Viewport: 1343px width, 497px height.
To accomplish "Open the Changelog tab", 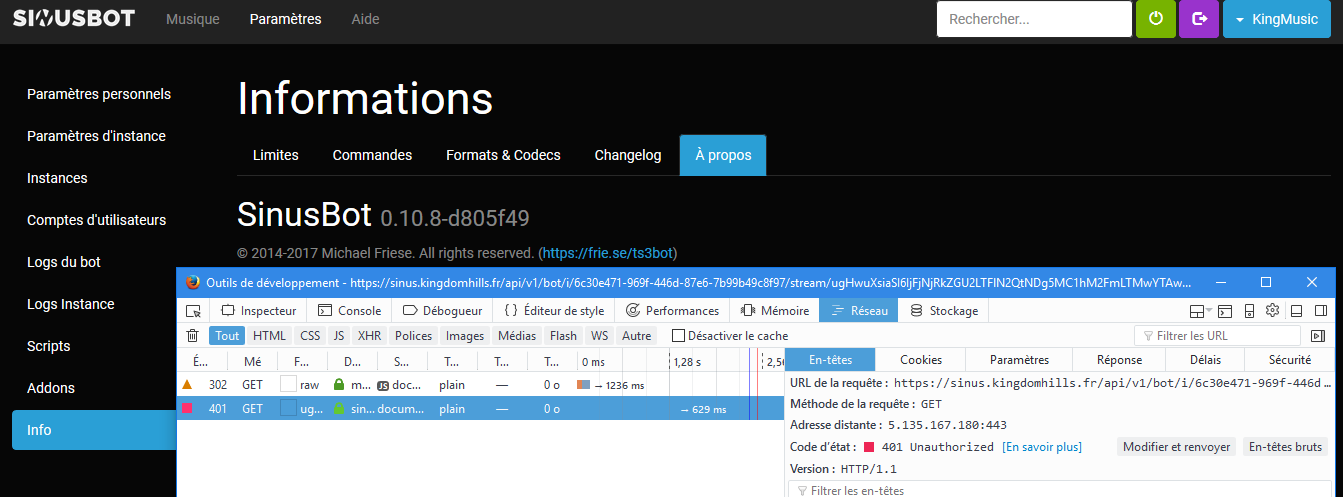I will [628, 155].
